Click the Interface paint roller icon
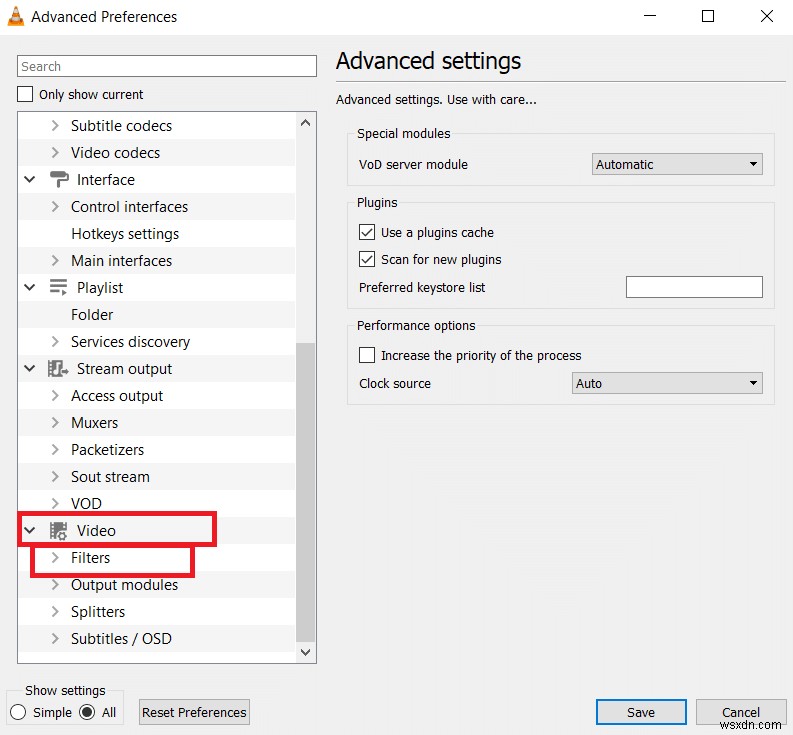This screenshot has width=793, height=735. click(x=59, y=180)
